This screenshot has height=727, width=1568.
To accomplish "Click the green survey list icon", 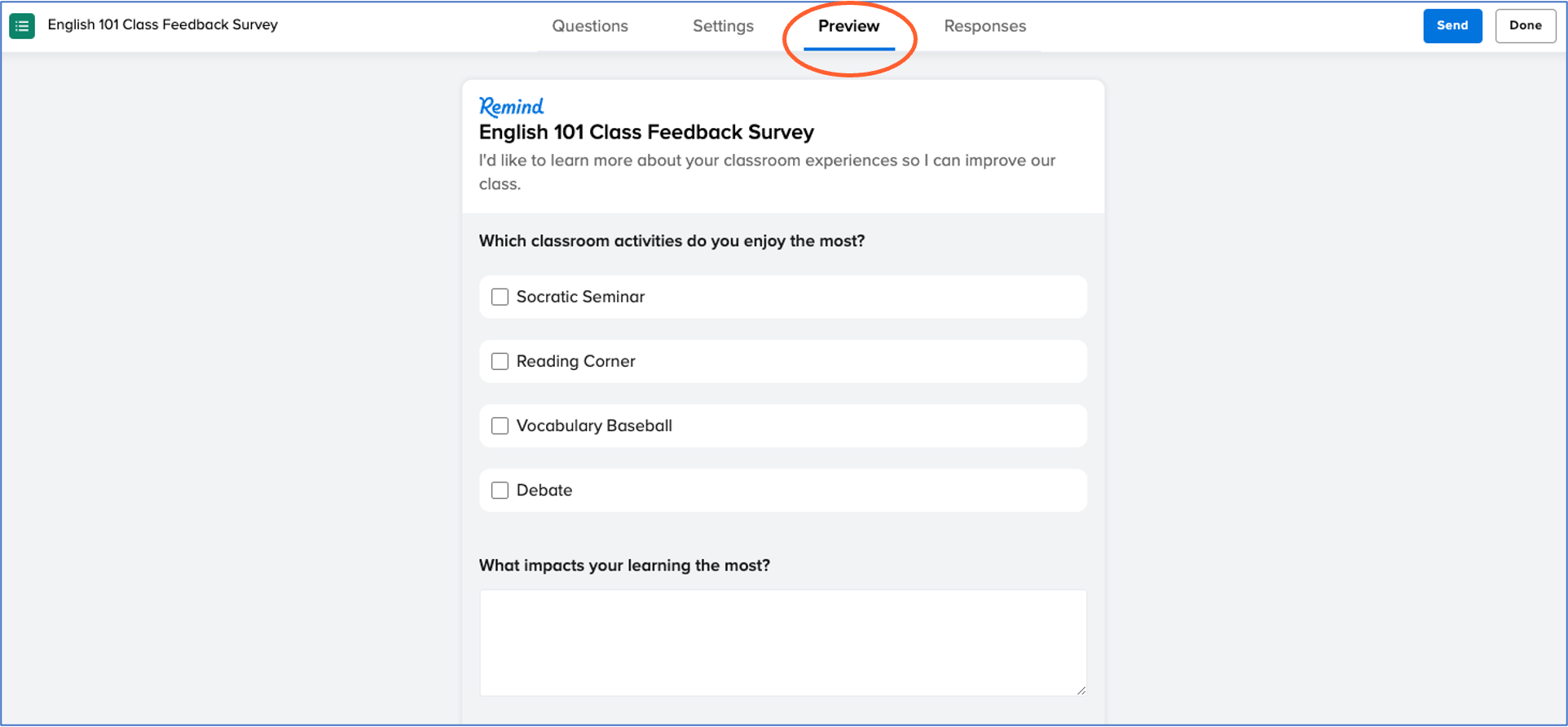I will (x=22, y=26).
